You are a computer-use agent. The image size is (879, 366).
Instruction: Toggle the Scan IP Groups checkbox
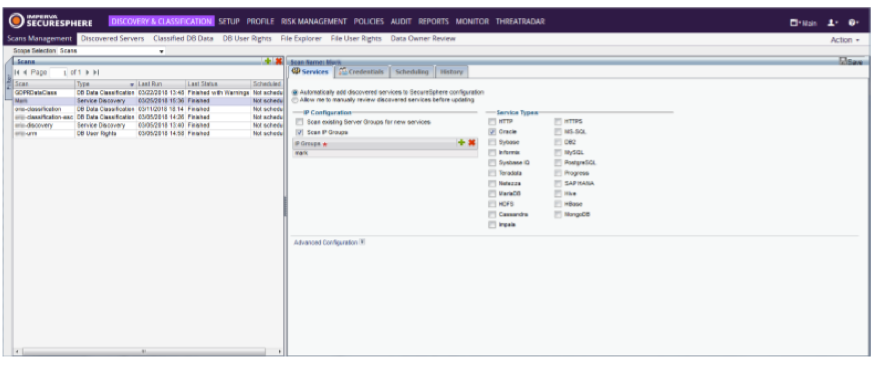click(300, 132)
